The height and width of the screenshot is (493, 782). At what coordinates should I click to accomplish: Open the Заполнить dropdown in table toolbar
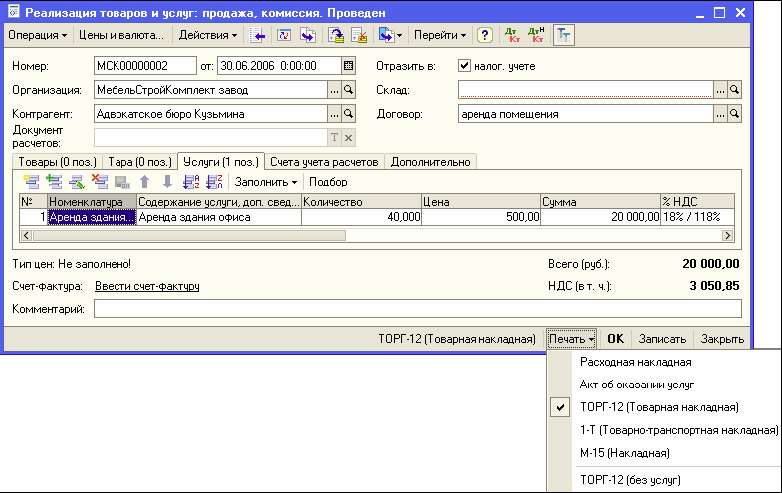click(x=265, y=182)
